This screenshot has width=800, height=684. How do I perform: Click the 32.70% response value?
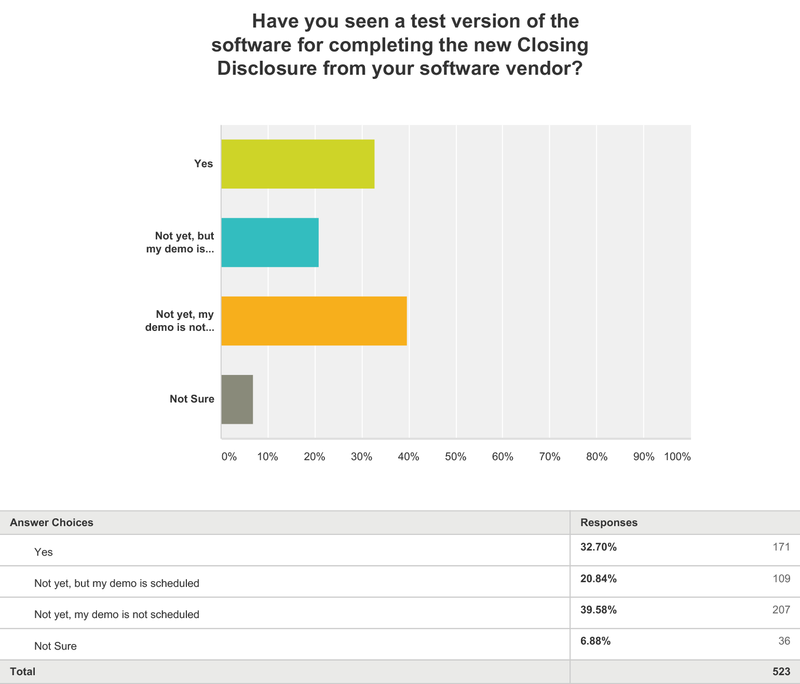pos(598,547)
